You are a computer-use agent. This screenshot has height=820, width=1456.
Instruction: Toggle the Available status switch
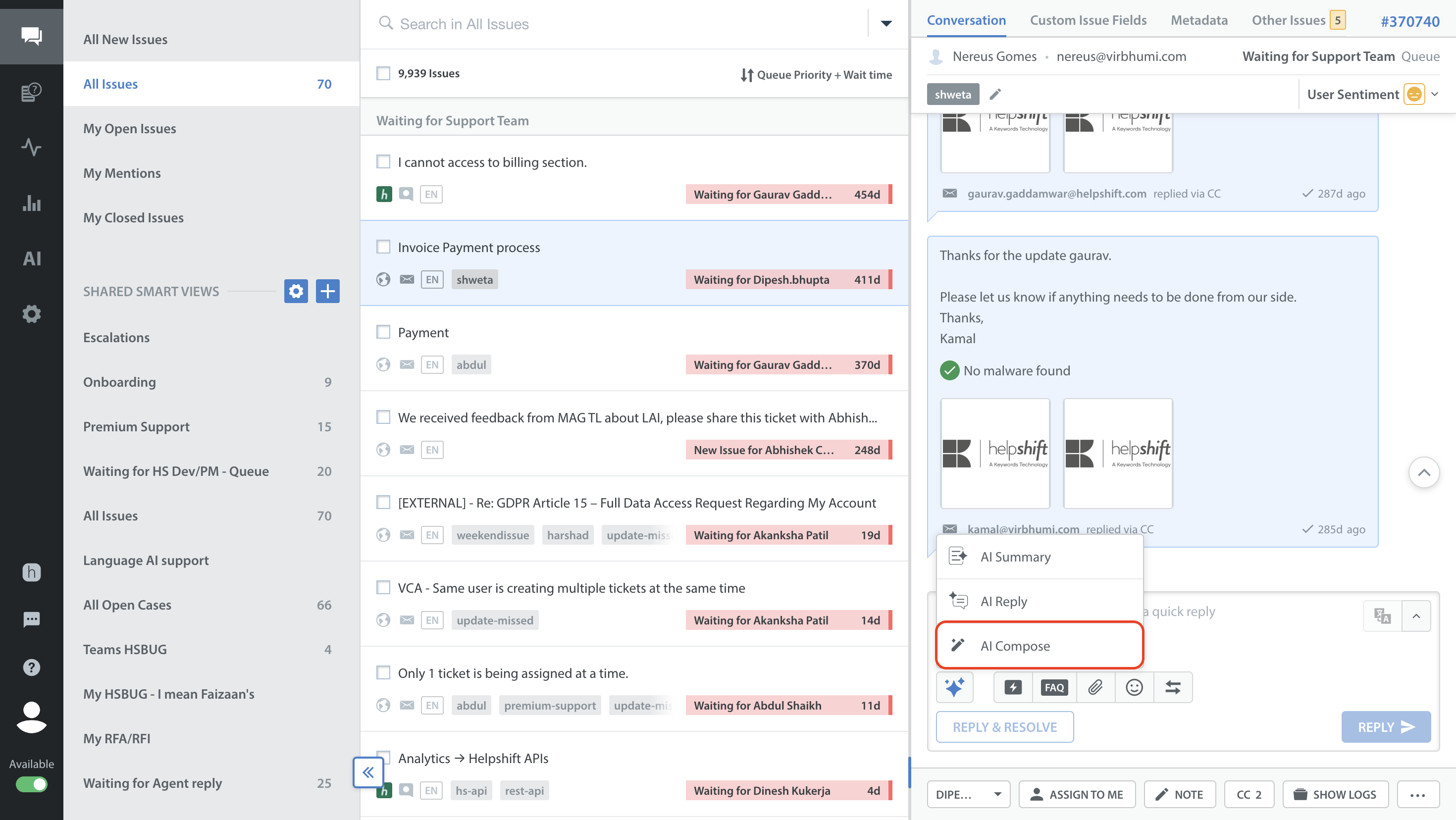tap(32, 784)
